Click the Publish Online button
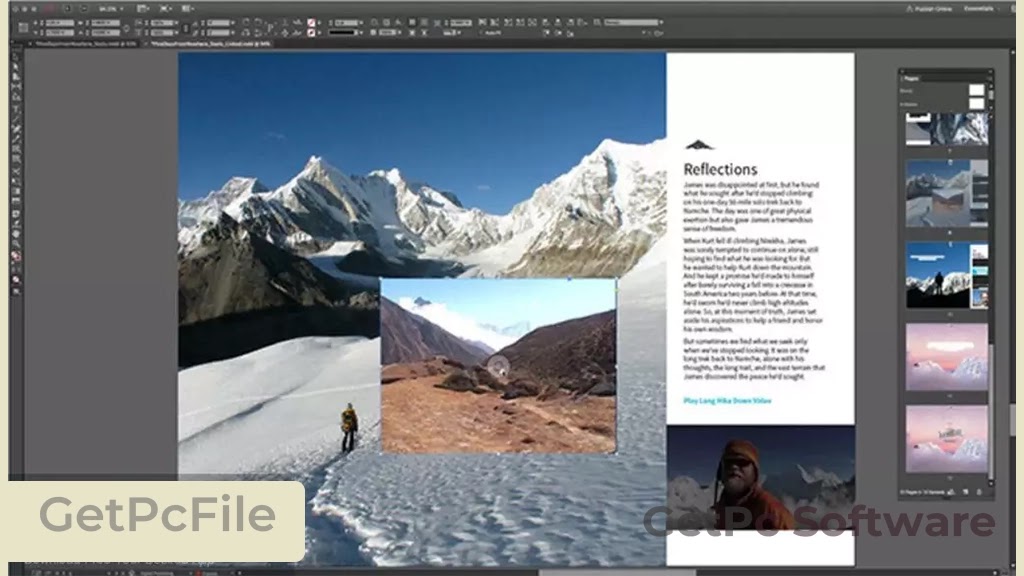1024x576 pixels. (x=929, y=9)
